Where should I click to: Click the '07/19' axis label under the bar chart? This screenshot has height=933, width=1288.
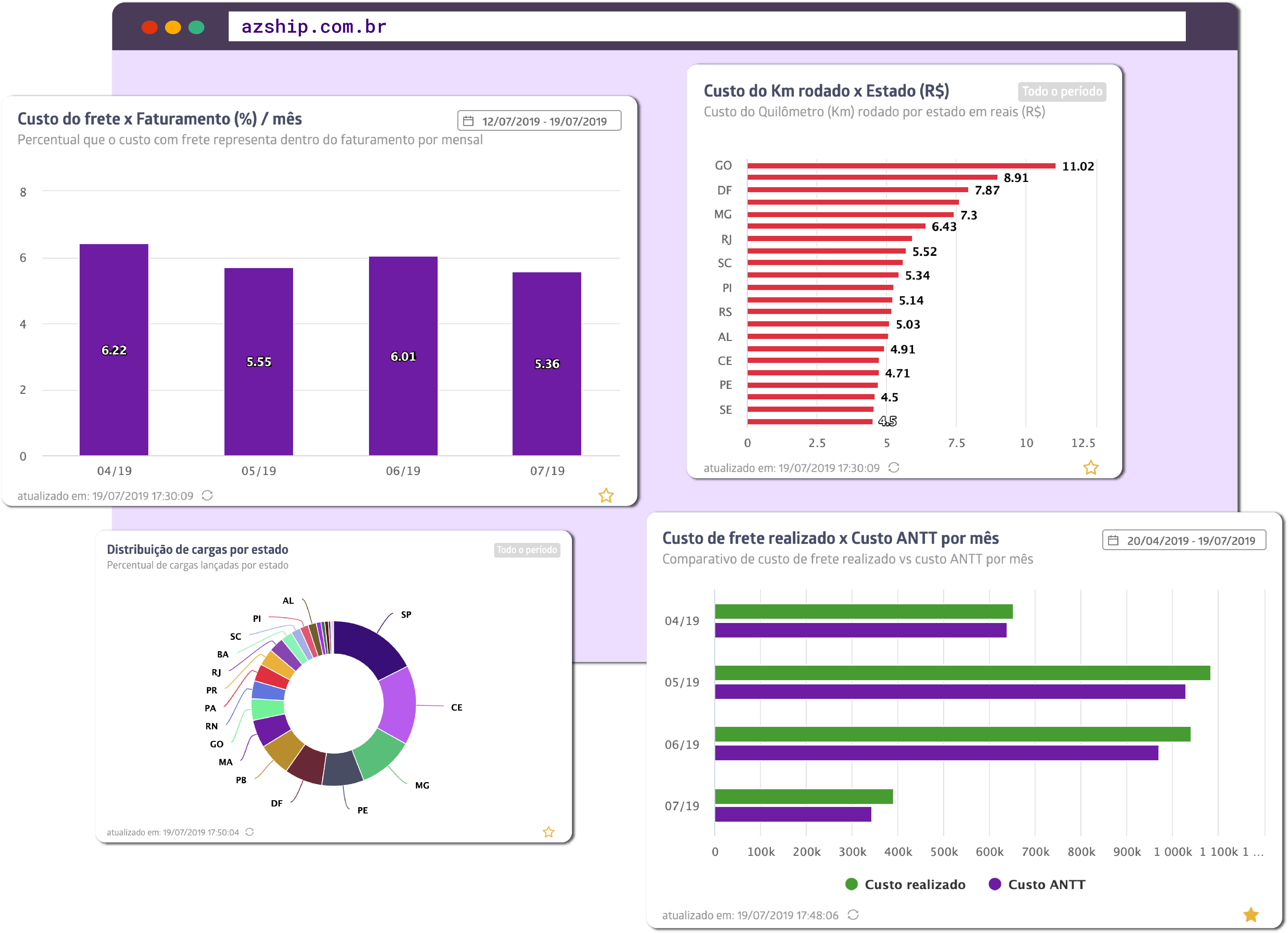coord(547,471)
